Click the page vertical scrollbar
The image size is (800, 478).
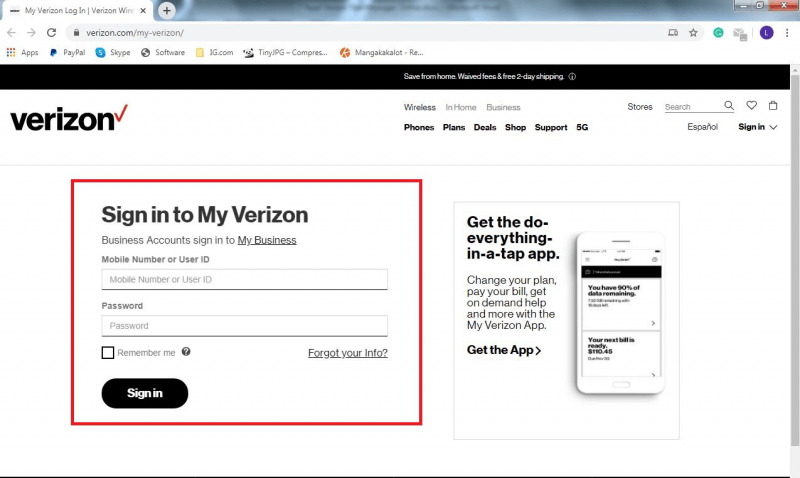pos(794,260)
